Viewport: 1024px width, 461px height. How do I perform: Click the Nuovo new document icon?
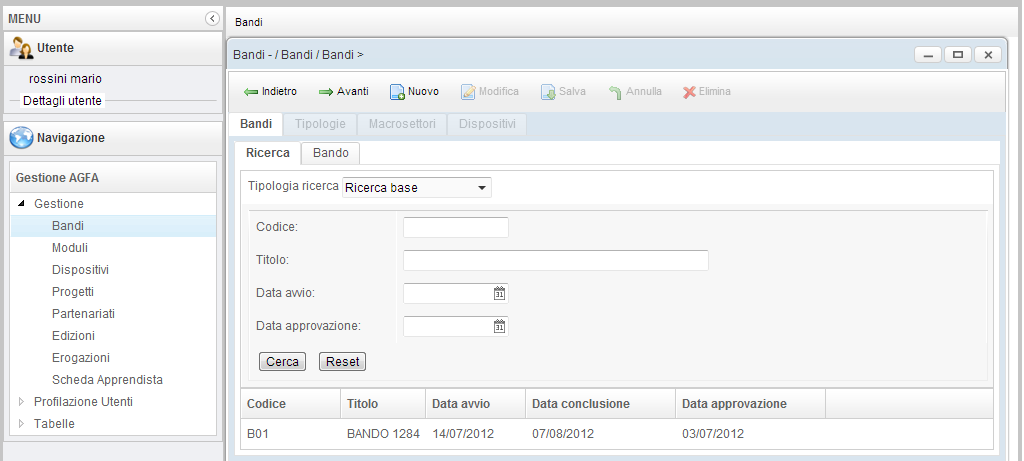tap(397, 92)
